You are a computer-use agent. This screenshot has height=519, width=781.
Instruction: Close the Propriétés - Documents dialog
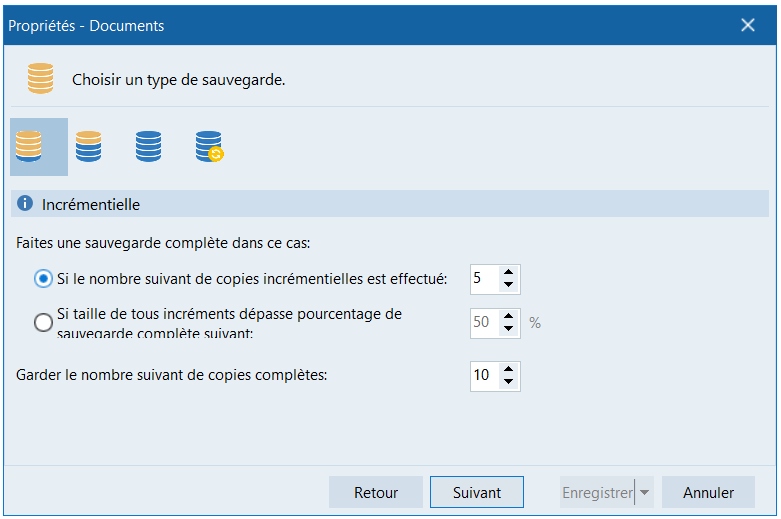point(747,25)
